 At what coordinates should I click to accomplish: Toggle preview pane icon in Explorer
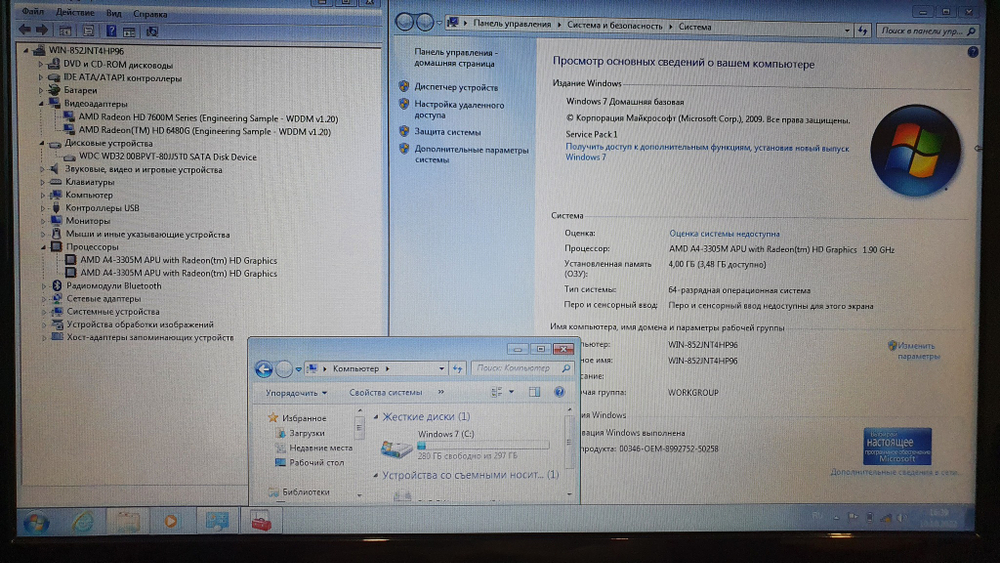click(534, 392)
